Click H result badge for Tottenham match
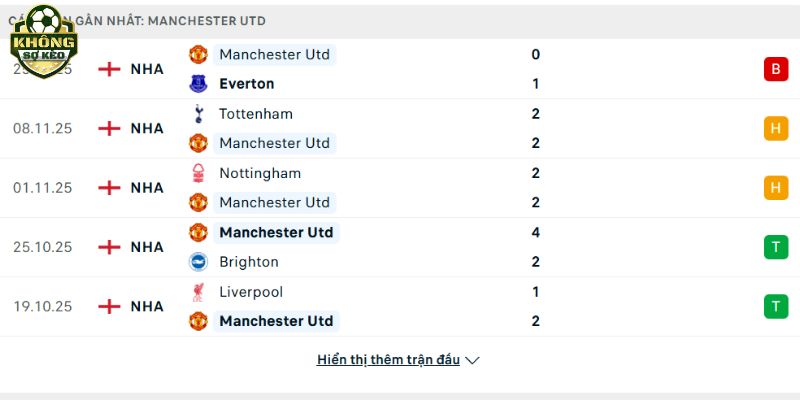The image size is (800, 400). (775, 128)
